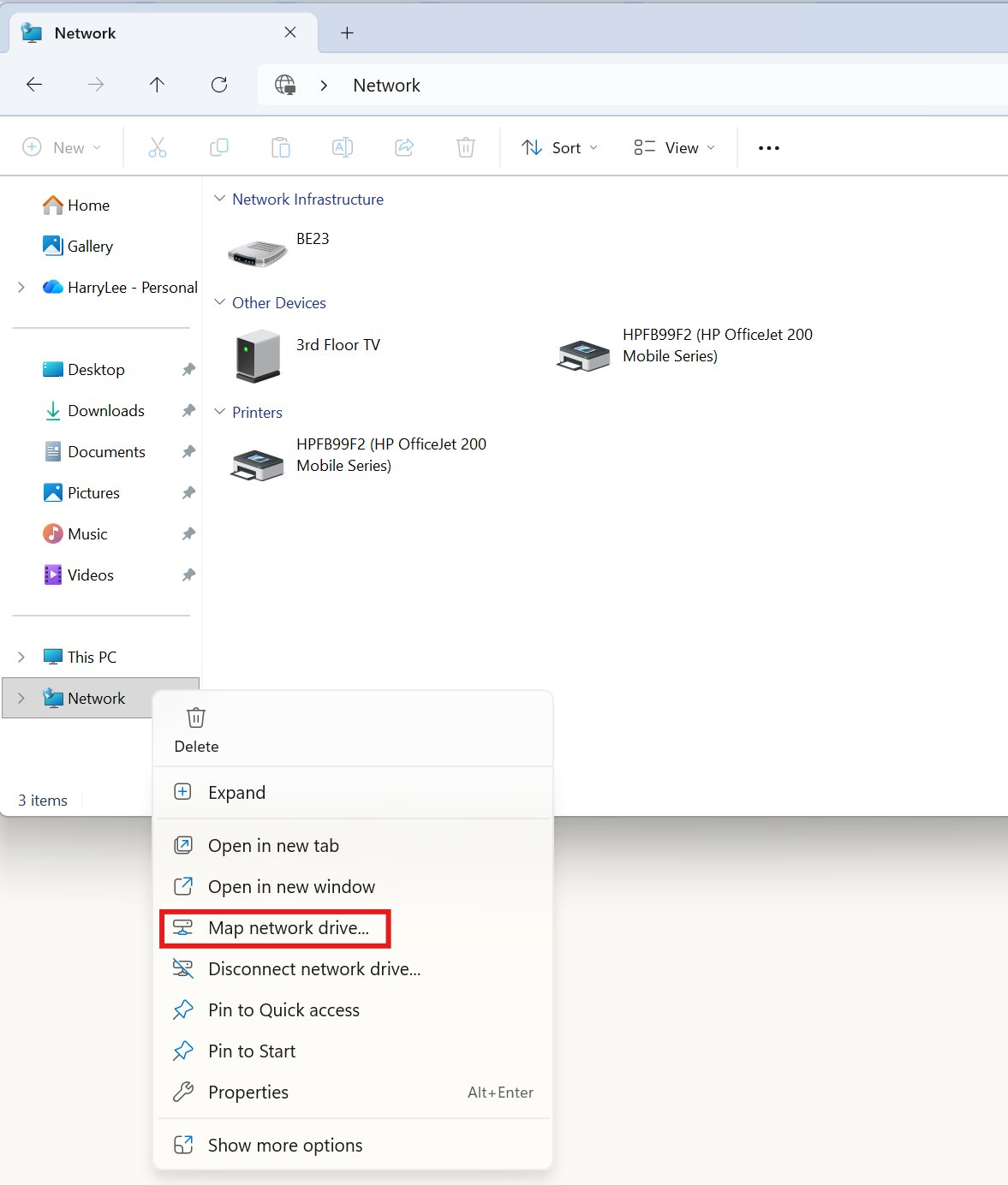The image size is (1008, 1185).
Task: Choose Open in new window
Action: [x=353, y=886]
